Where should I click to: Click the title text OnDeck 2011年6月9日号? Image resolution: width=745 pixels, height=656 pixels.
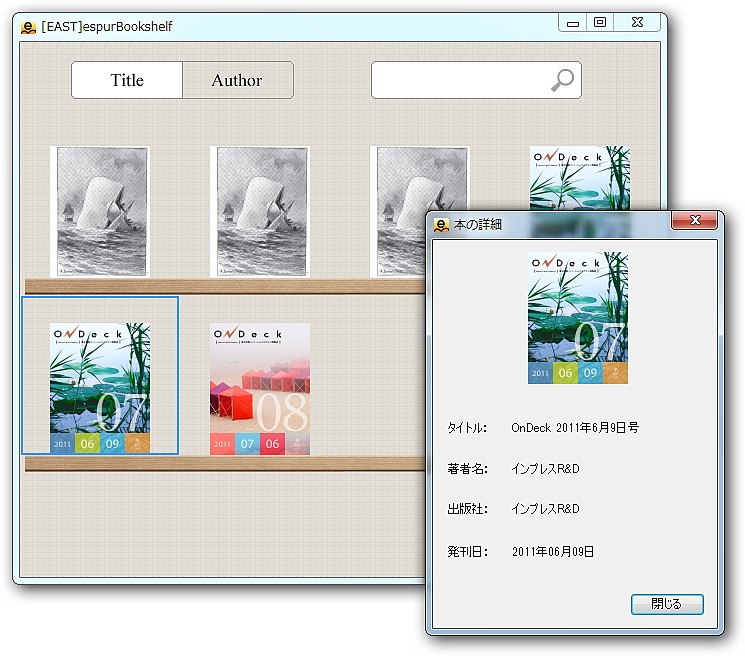(x=575, y=428)
